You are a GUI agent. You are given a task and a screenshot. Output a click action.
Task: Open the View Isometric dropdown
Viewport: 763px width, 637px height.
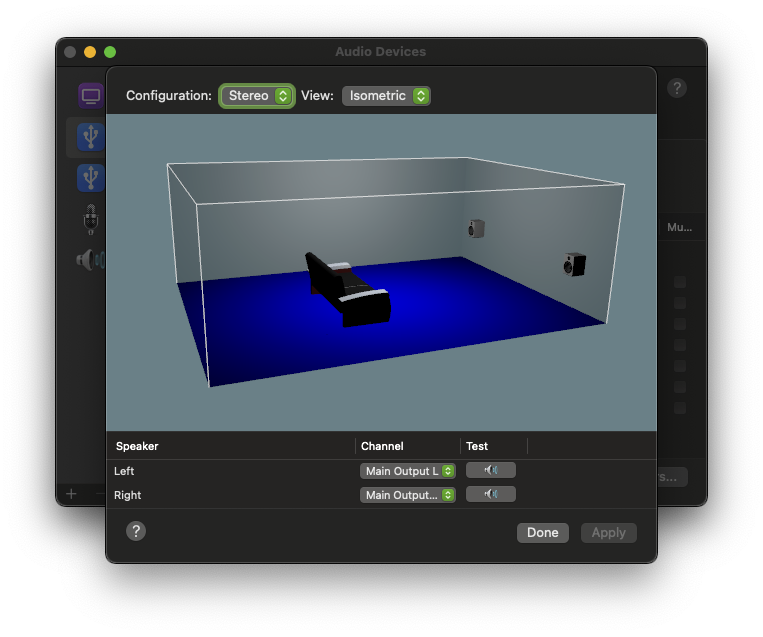[386, 96]
